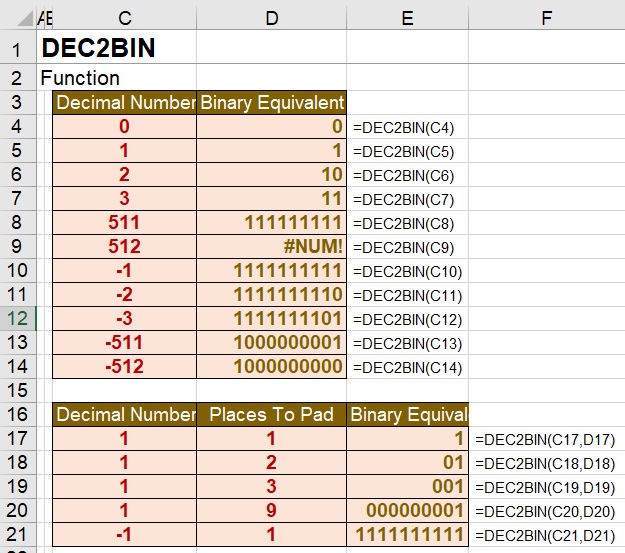Click the =DEC2BIN(C21,D21) formula text

point(545,535)
